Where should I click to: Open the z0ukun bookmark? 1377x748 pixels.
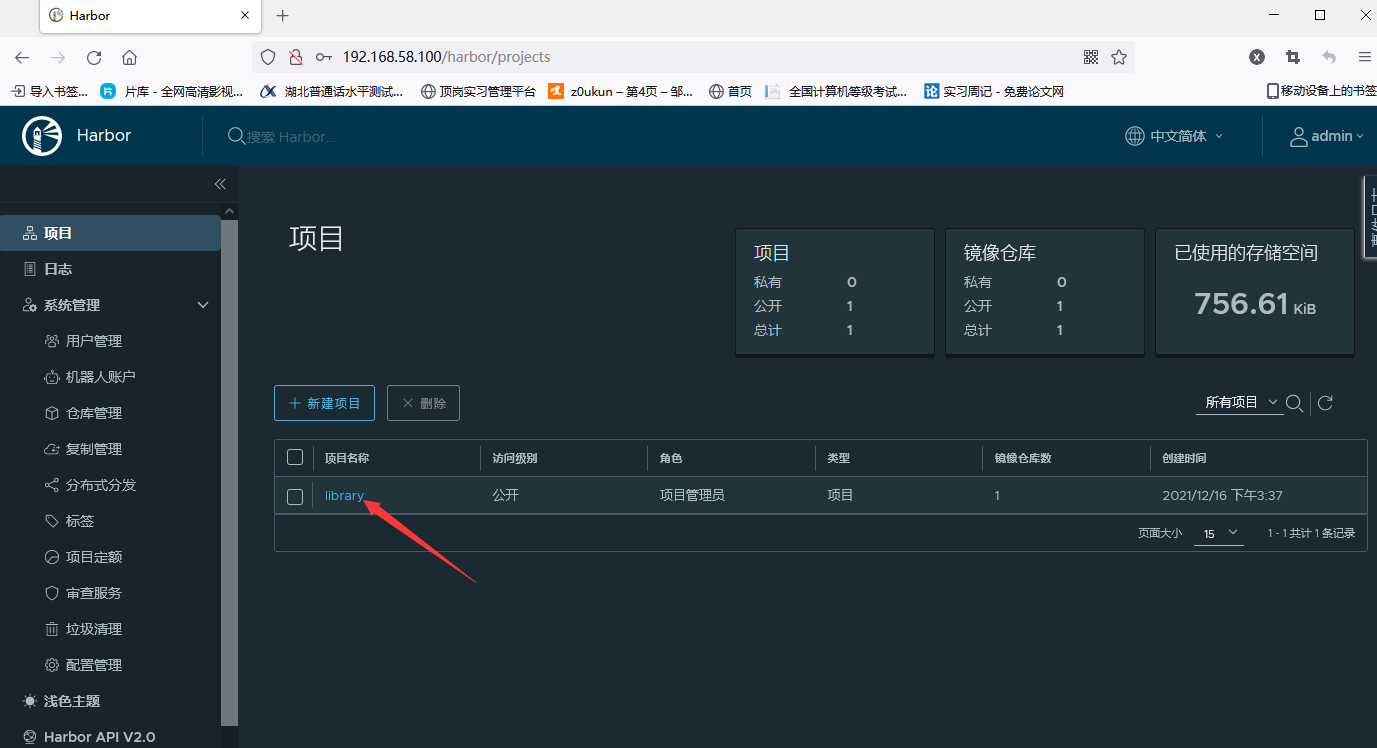(x=621, y=91)
